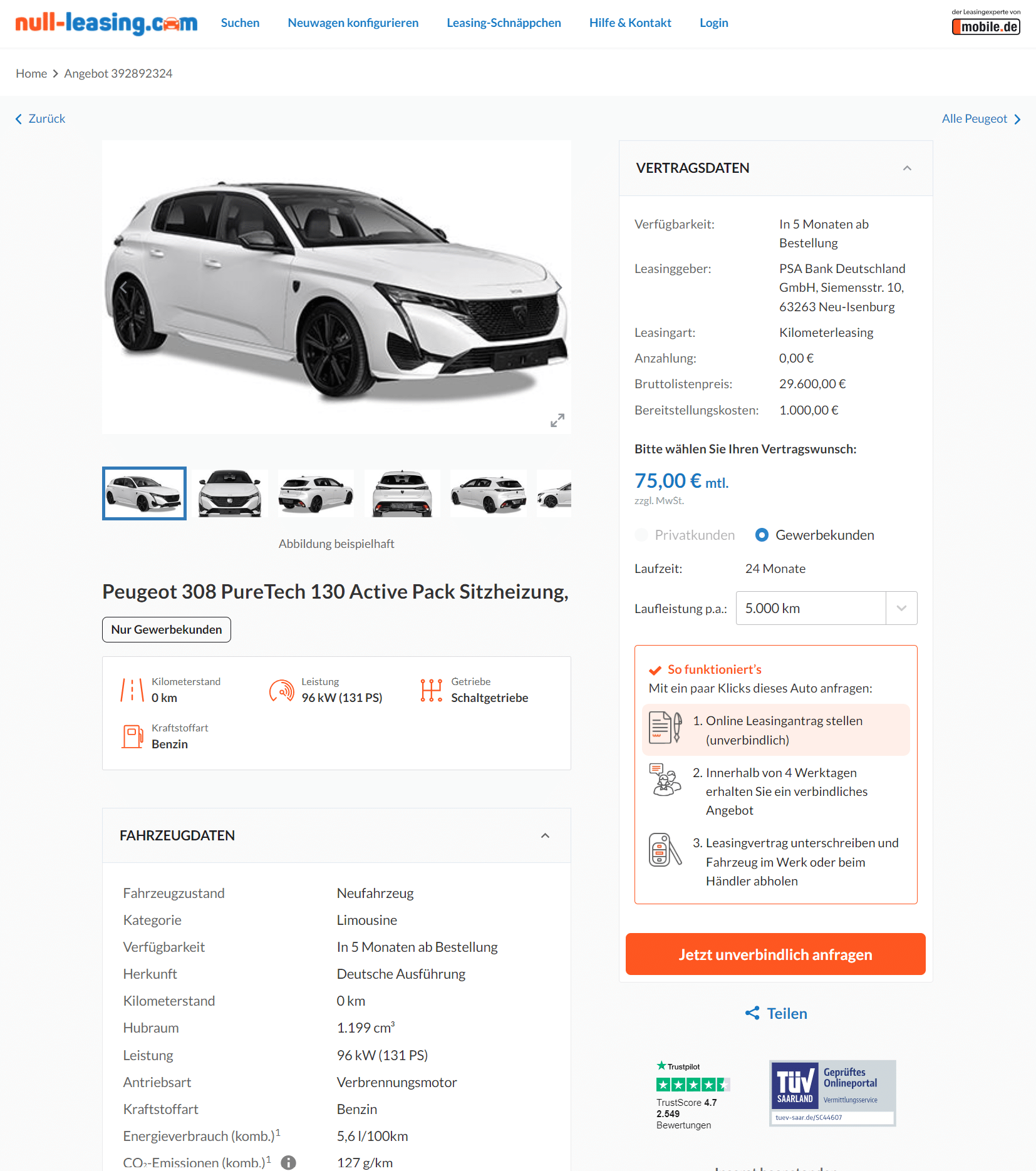Click the Getriebe gearshift icon
The height and width of the screenshot is (1171, 1036).
[x=431, y=690]
